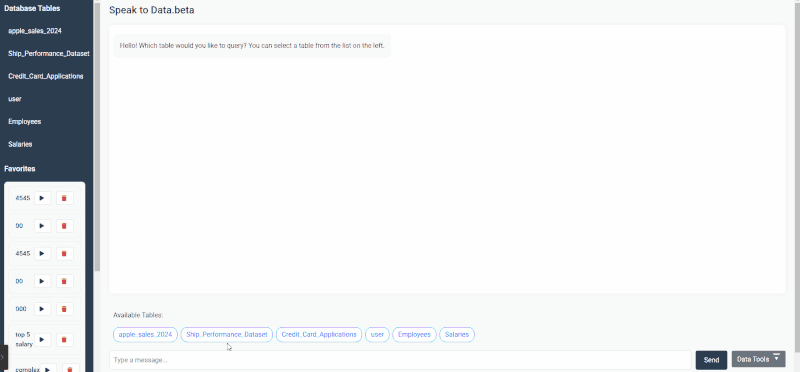The width and height of the screenshot is (800, 372).
Task: Run the 000 favorite query
Action: coord(42,309)
